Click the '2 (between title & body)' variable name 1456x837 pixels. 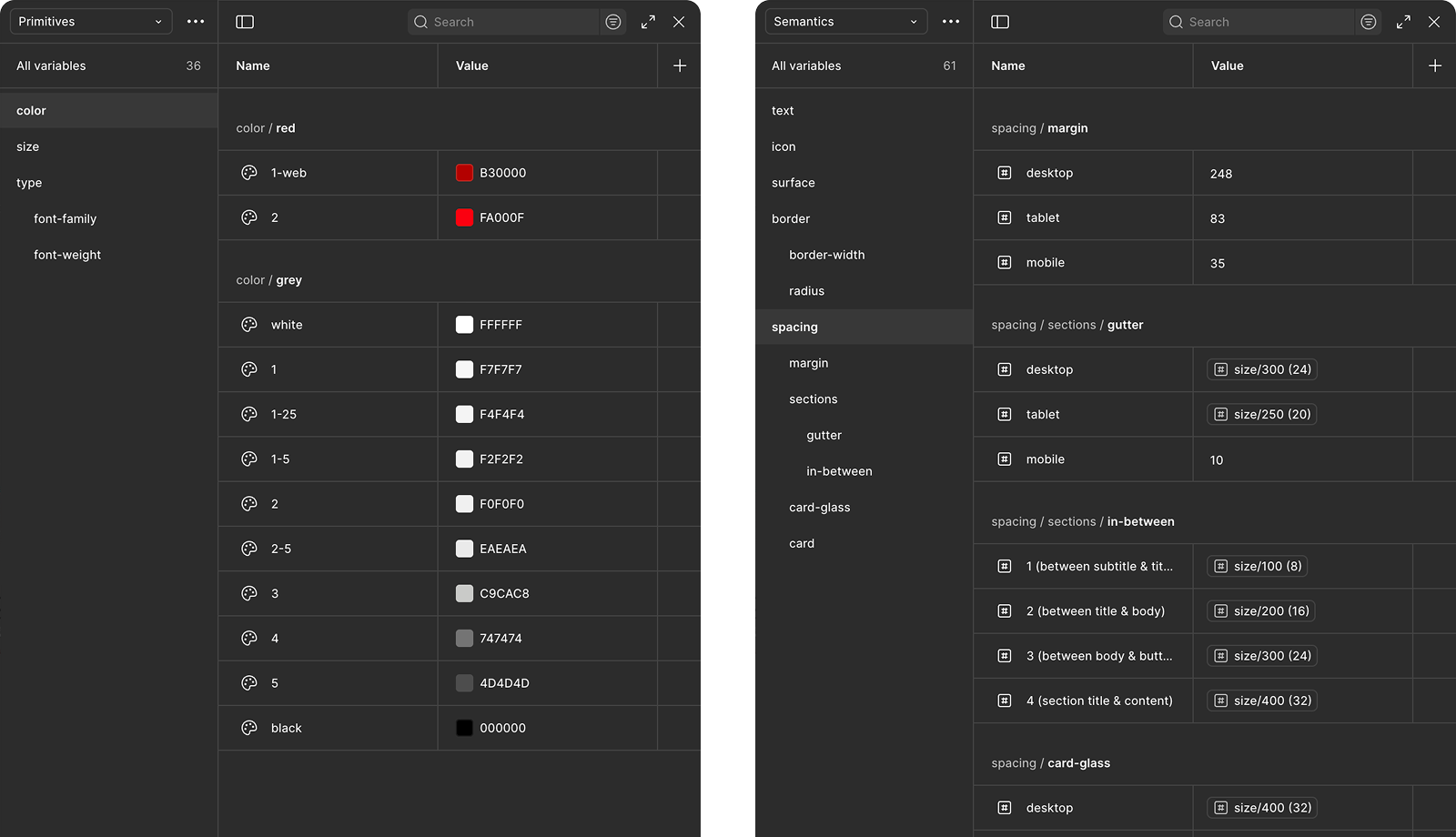coord(1096,611)
